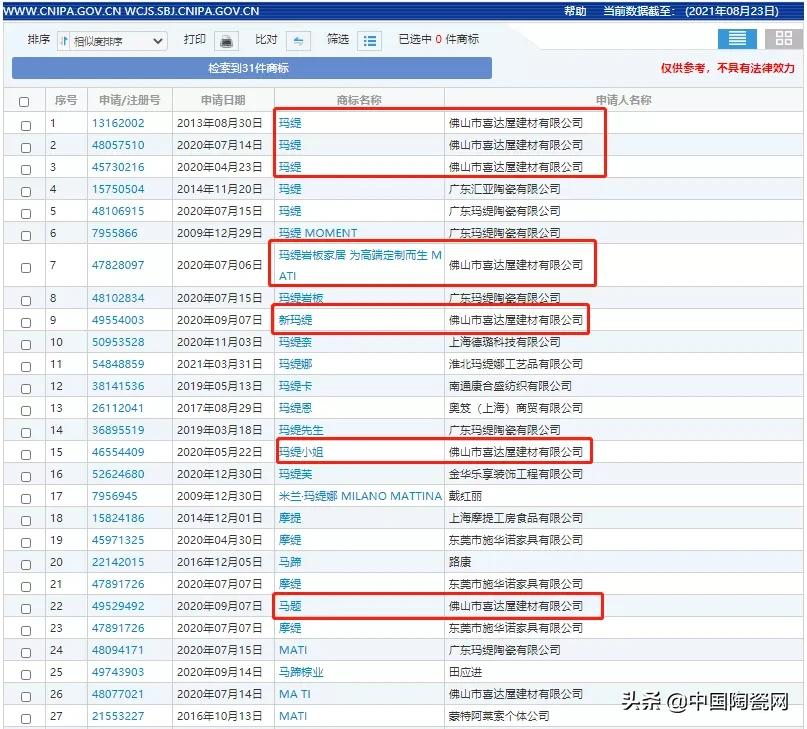Open the filter (筛选) list icon

(370, 41)
